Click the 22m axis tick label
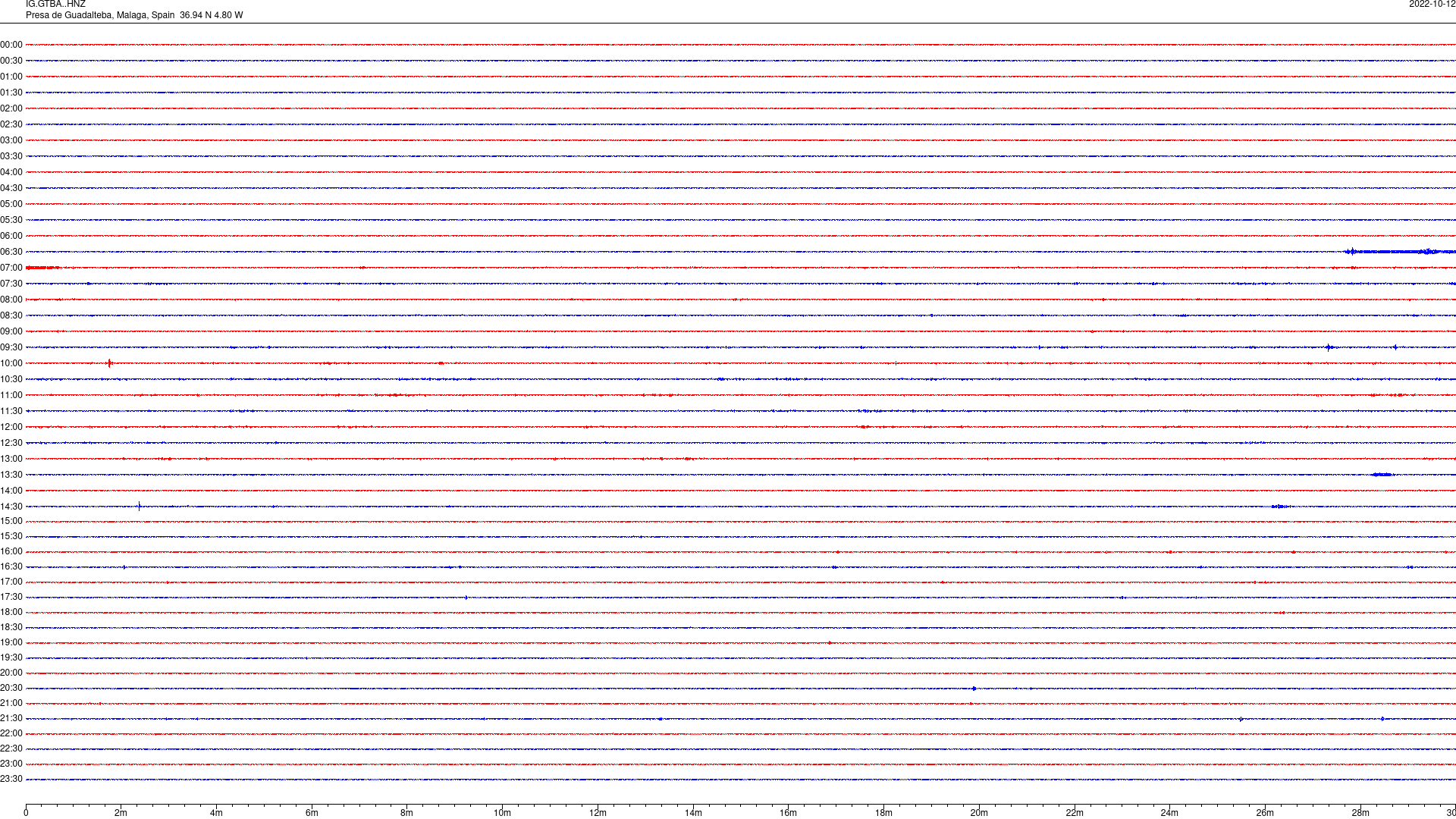The width and height of the screenshot is (1456, 819). click(1075, 813)
